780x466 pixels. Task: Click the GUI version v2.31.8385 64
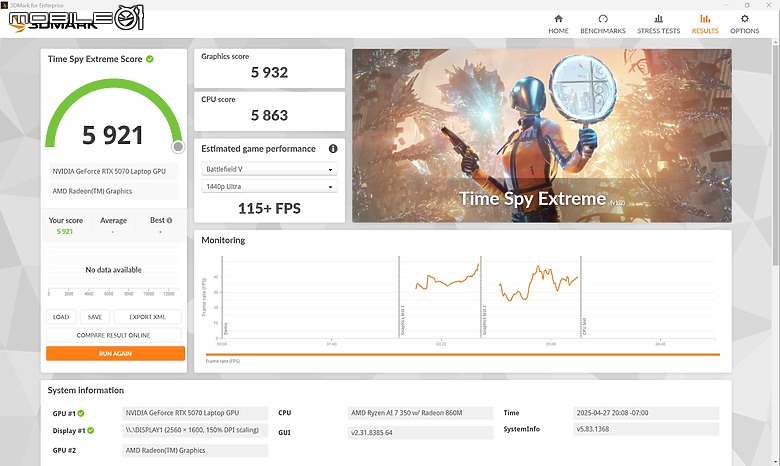(420, 432)
